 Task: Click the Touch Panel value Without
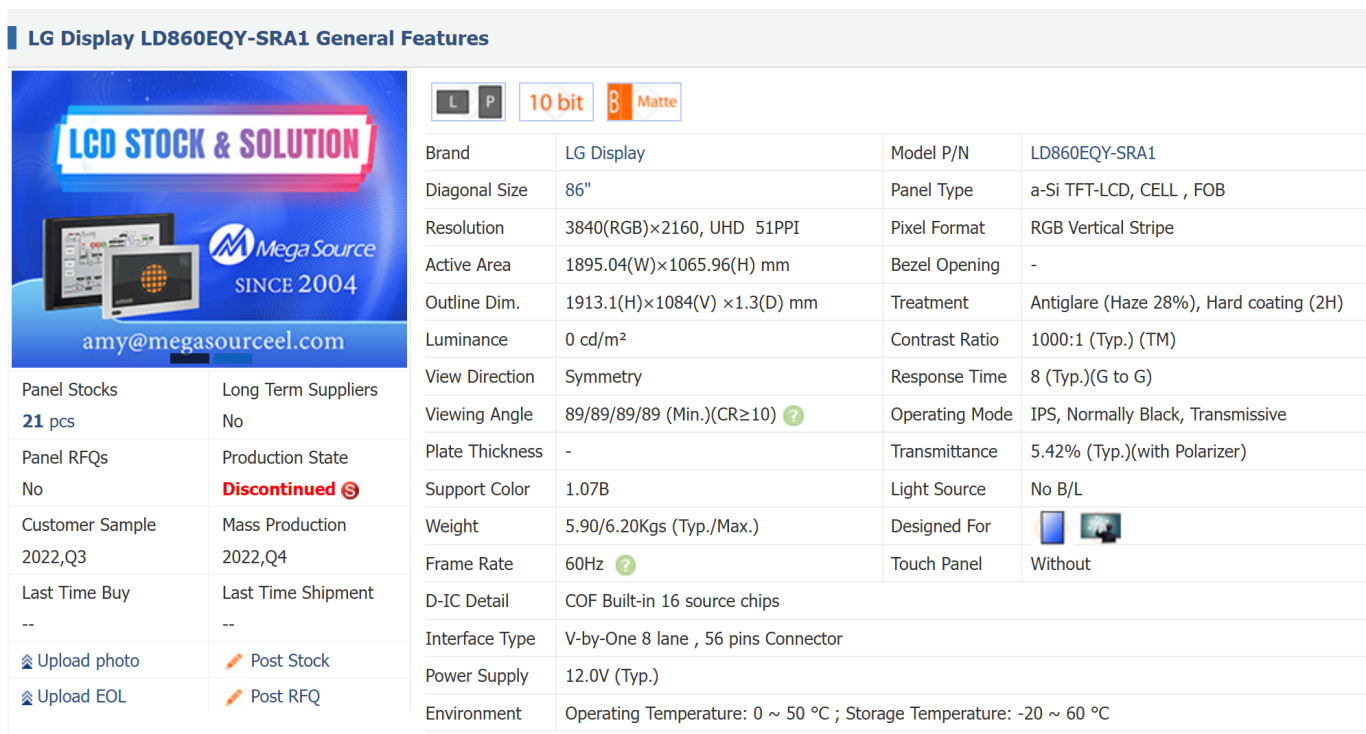click(x=1060, y=565)
